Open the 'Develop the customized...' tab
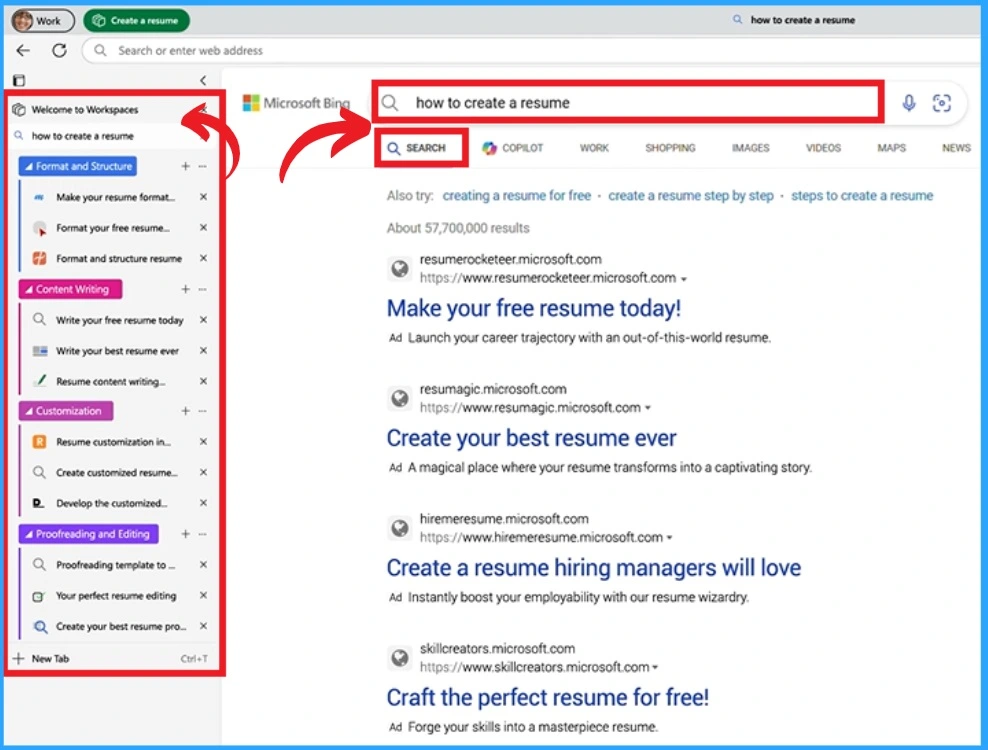Viewport: 988px width, 750px height. (x=112, y=503)
